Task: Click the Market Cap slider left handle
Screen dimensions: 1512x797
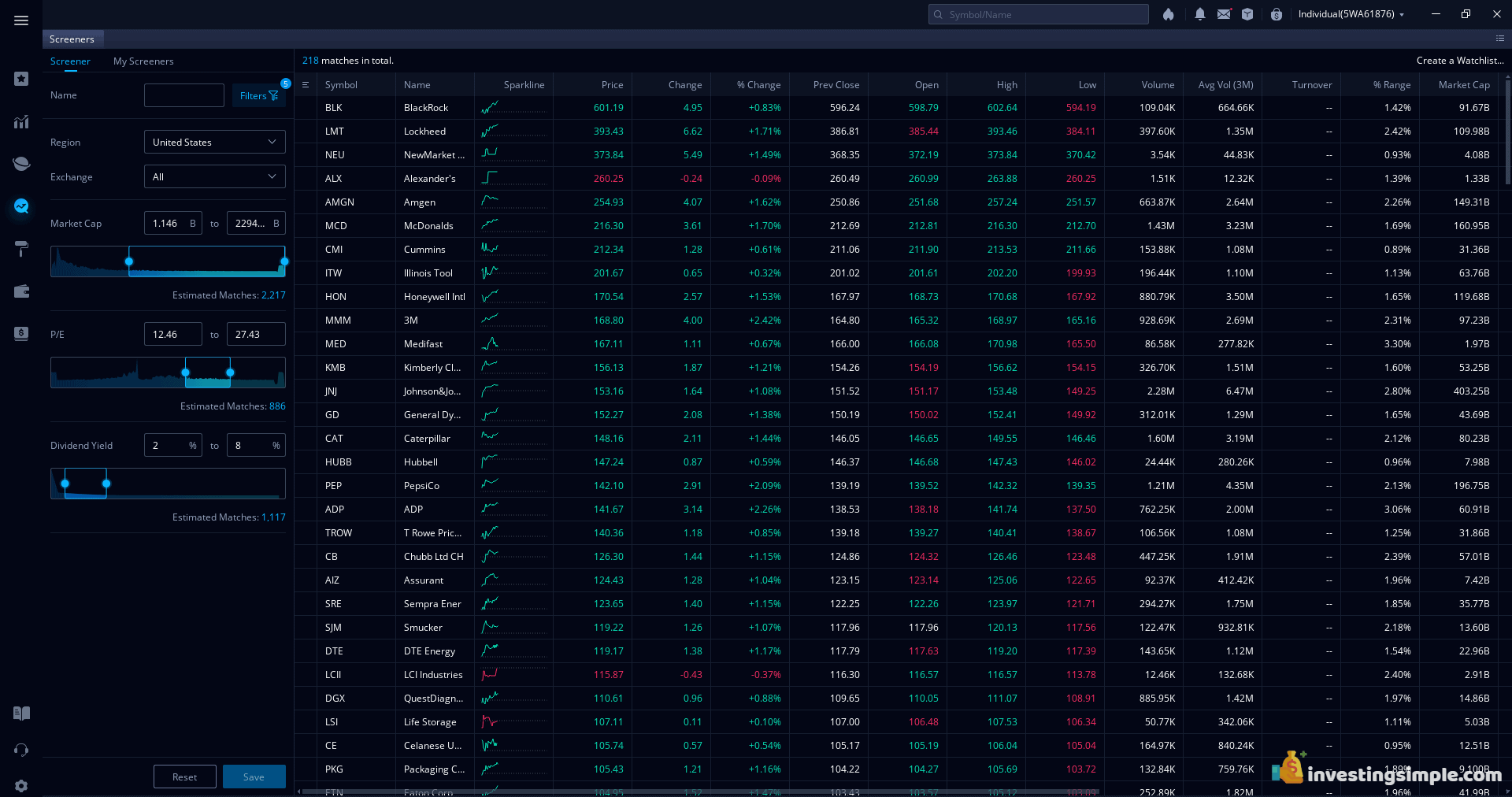Action: [129, 261]
